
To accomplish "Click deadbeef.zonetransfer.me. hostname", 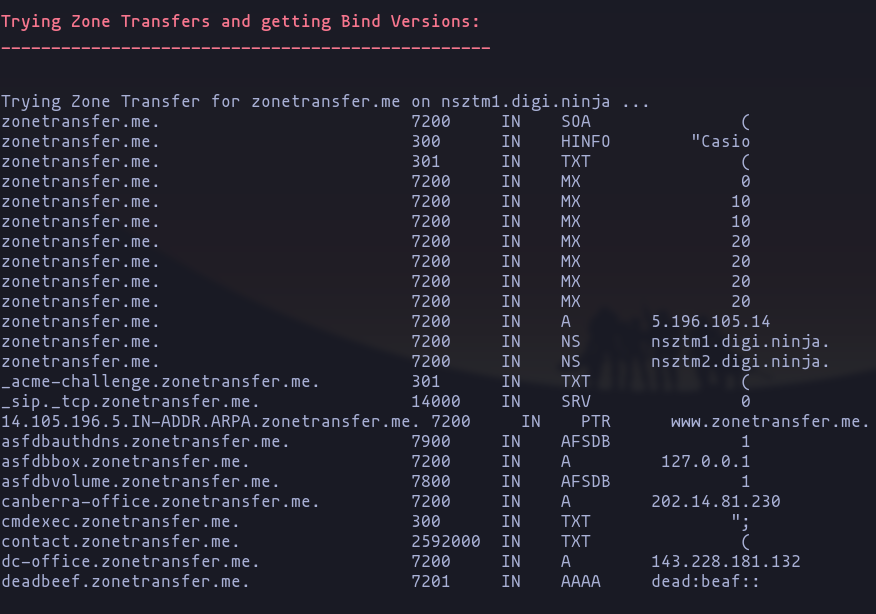I will pos(125,582).
